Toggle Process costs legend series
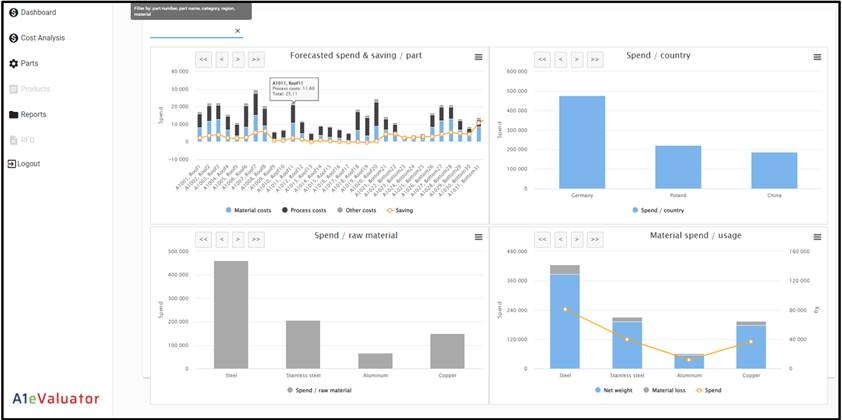 pyautogui.click(x=303, y=211)
